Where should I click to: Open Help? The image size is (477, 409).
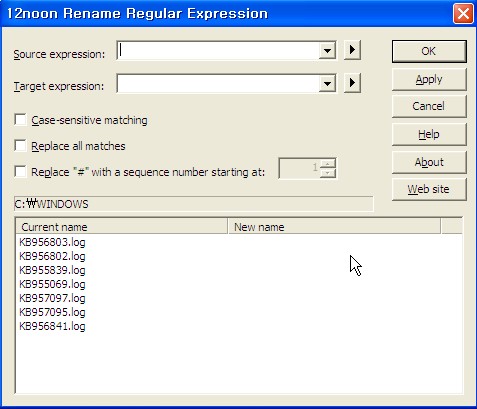point(429,134)
